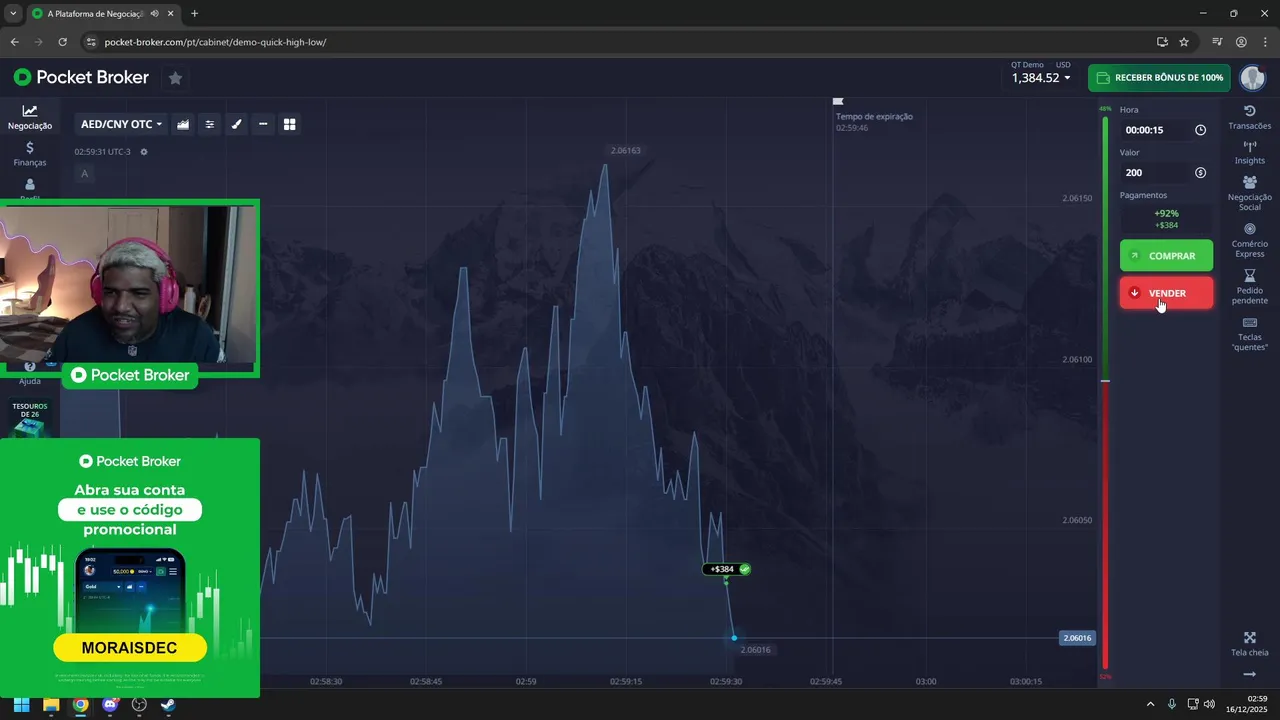Open the Tesouros de 26 promo
This screenshot has width=1280, height=720.
(30, 421)
